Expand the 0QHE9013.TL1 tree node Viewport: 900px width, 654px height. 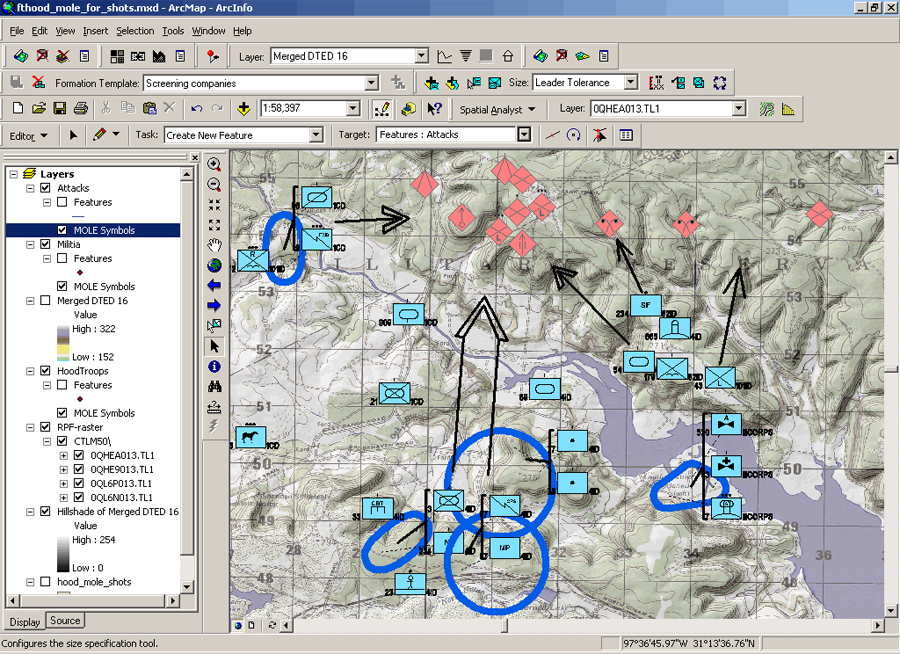pyautogui.click(x=63, y=470)
